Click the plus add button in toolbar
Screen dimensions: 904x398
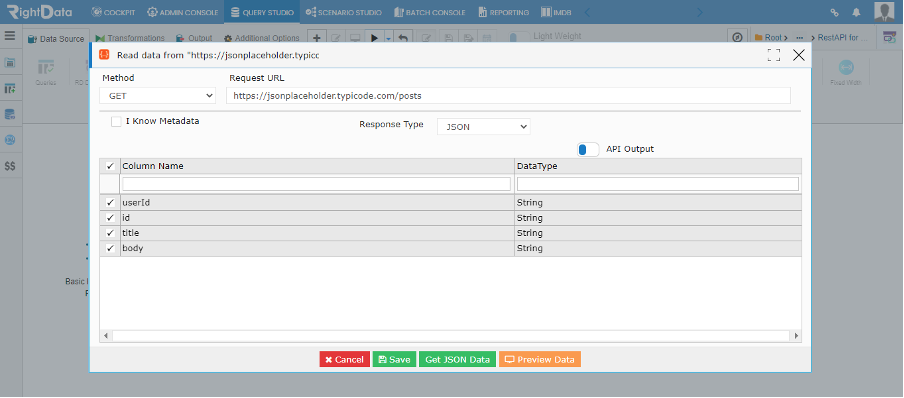(316, 37)
